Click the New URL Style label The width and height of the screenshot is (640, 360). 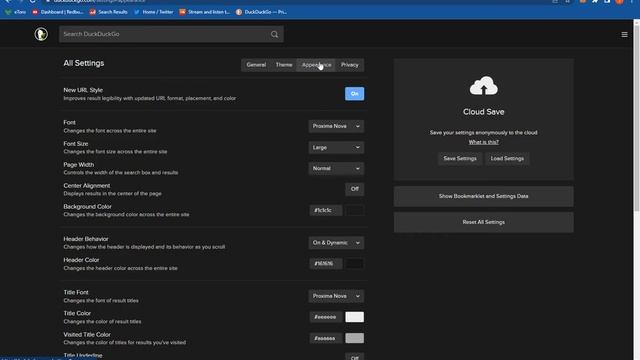pos(83,90)
